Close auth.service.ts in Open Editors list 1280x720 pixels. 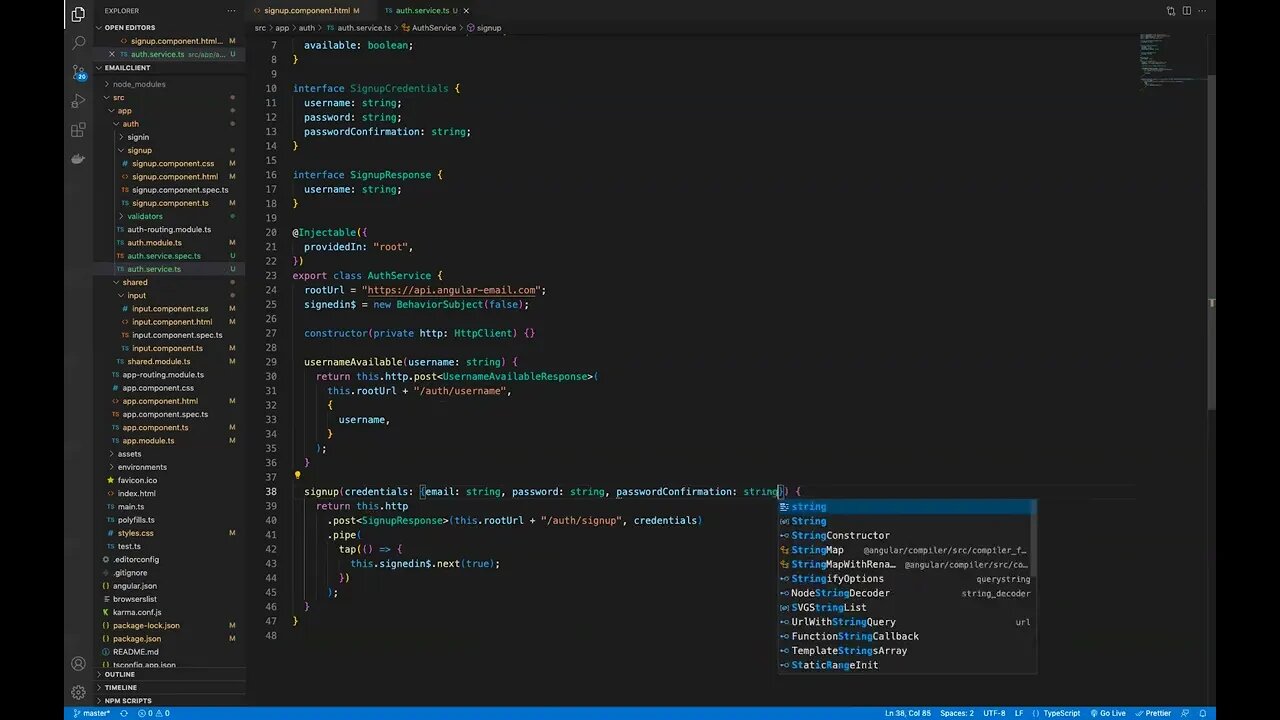pyautogui.click(x=112, y=54)
